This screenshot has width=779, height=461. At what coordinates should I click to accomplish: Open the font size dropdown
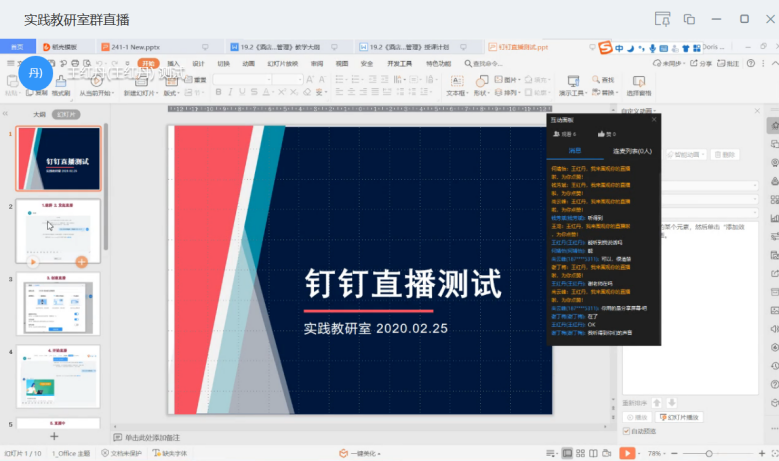(300, 79)
